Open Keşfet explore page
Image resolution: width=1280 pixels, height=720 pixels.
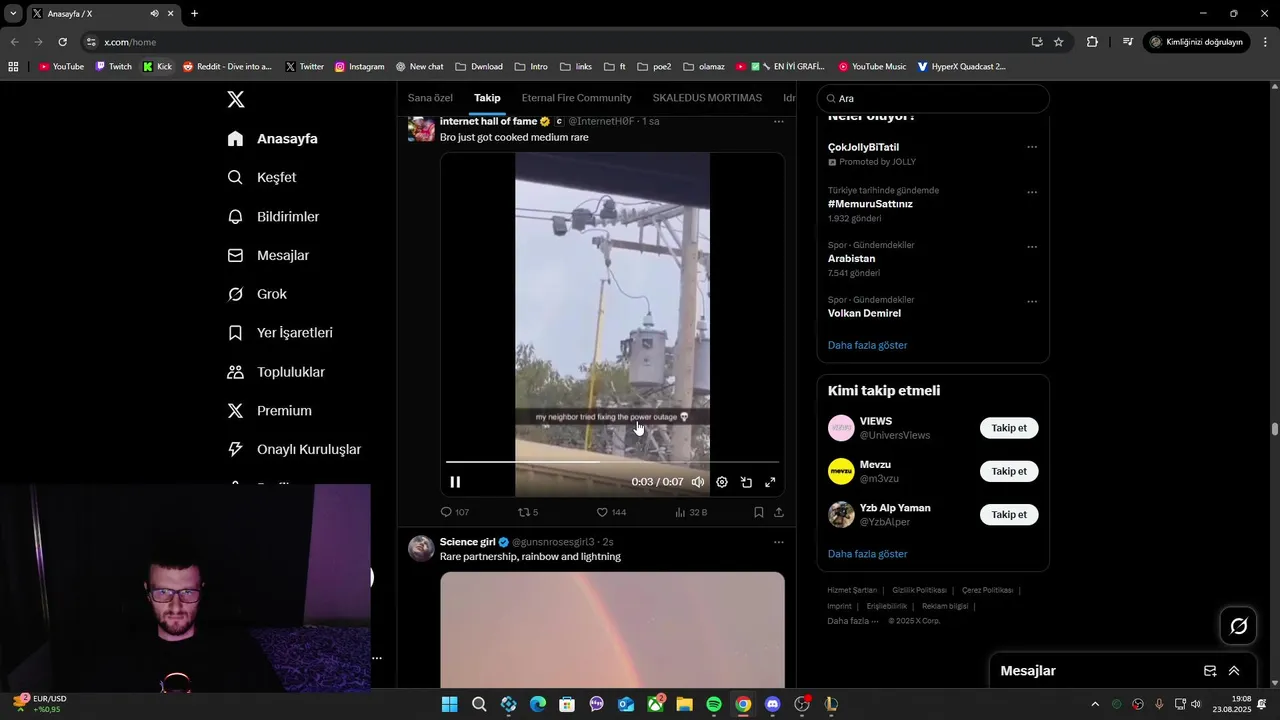[x=261, y=177]
